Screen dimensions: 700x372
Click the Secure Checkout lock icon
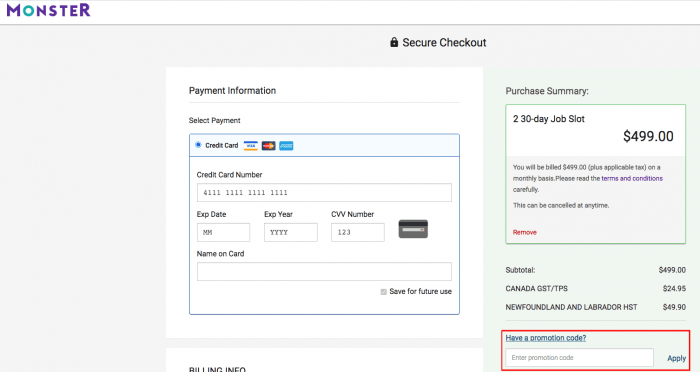394,42
